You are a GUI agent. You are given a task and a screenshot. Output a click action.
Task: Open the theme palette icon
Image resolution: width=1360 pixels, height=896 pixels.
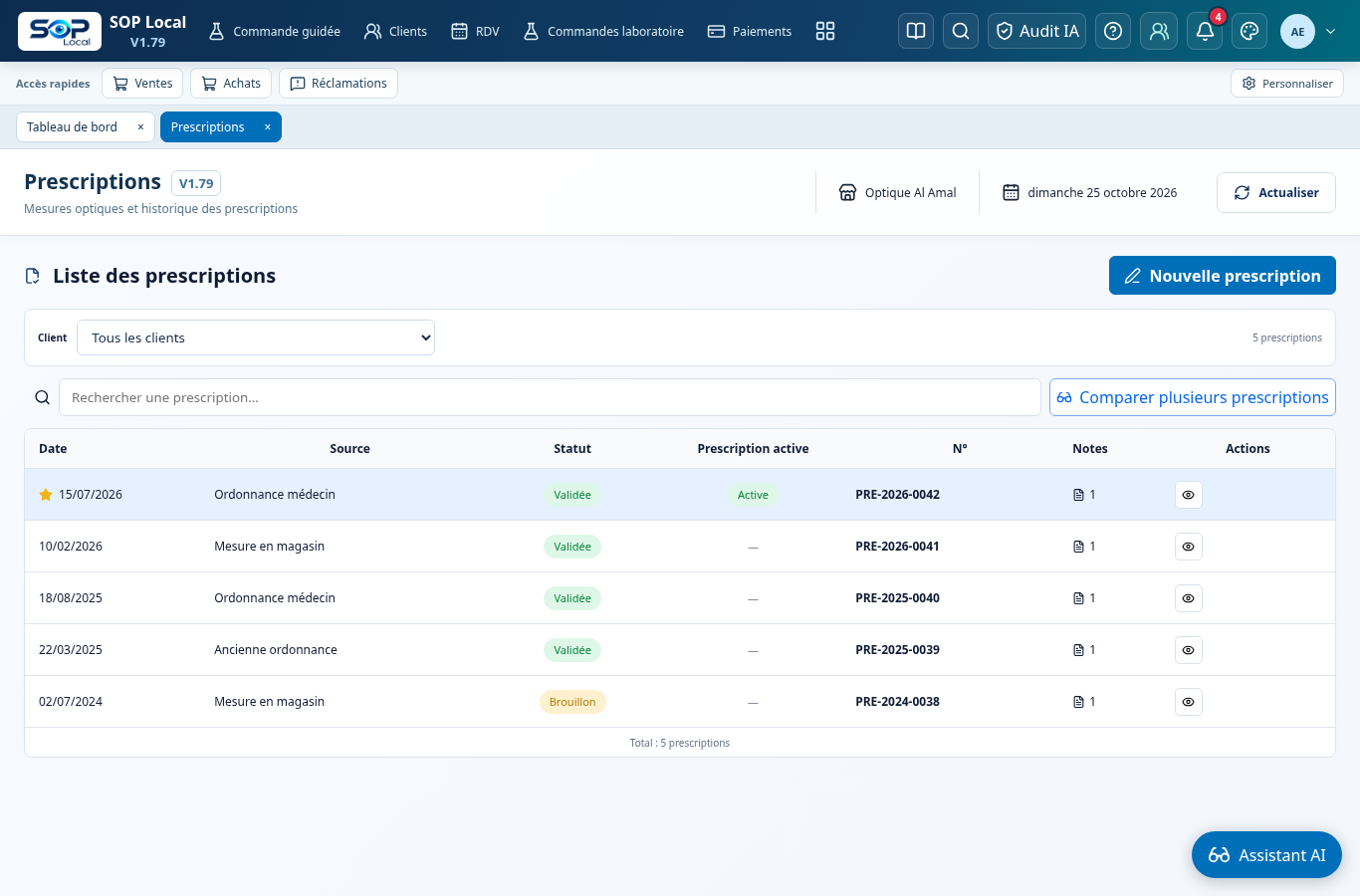point(1249,31)
